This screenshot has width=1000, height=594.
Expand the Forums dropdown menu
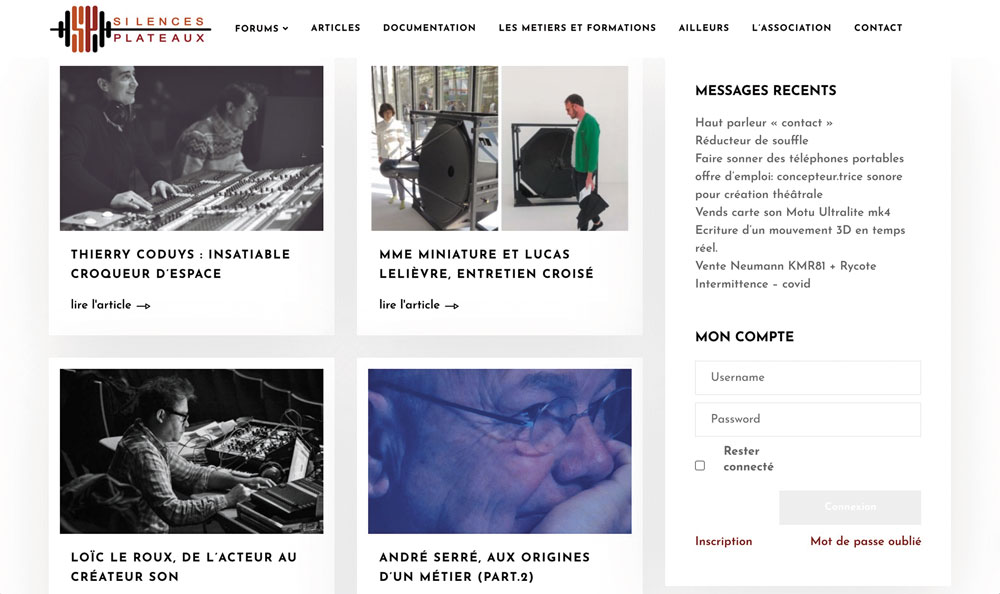[261, 28]
